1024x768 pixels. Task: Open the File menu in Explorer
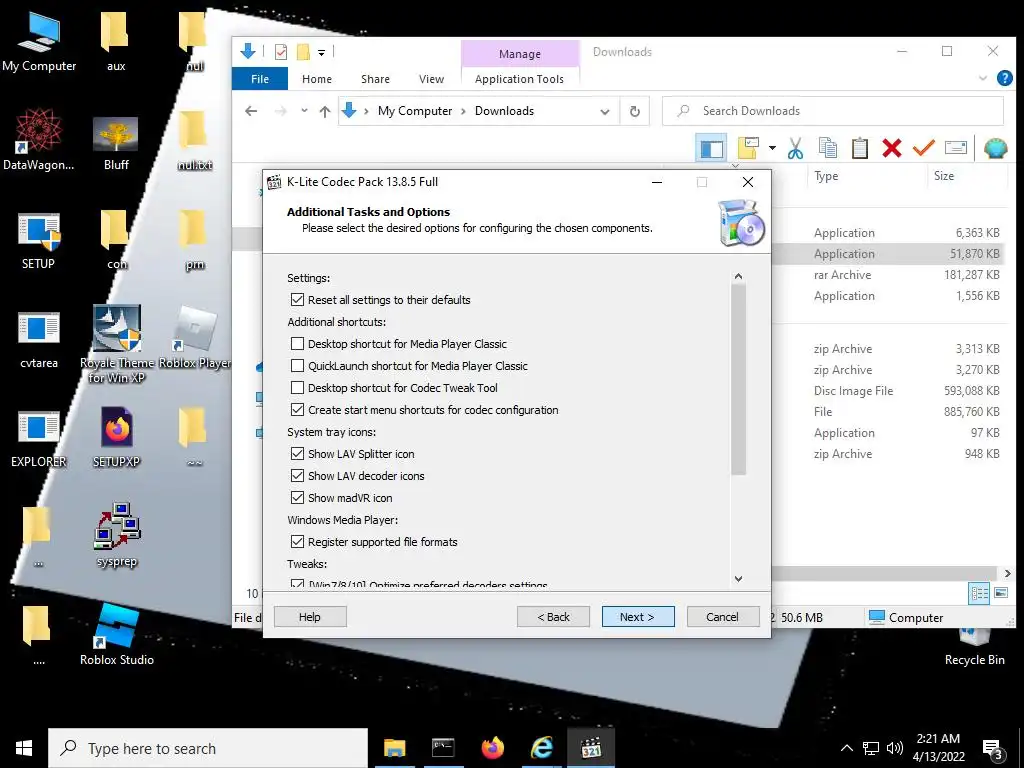tap(260, 78)
